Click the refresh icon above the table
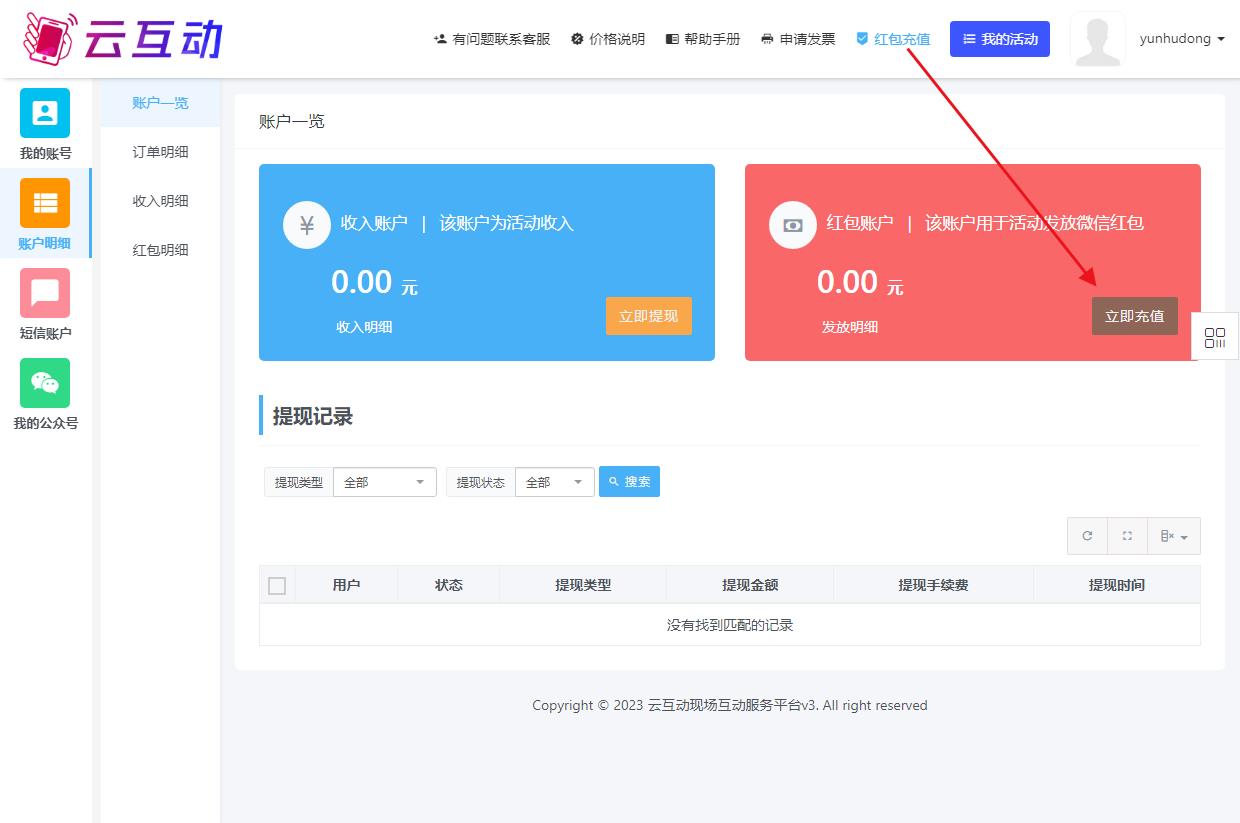Image resolution: width=1240 pixels, height=823 pixels. (1087, 536)
